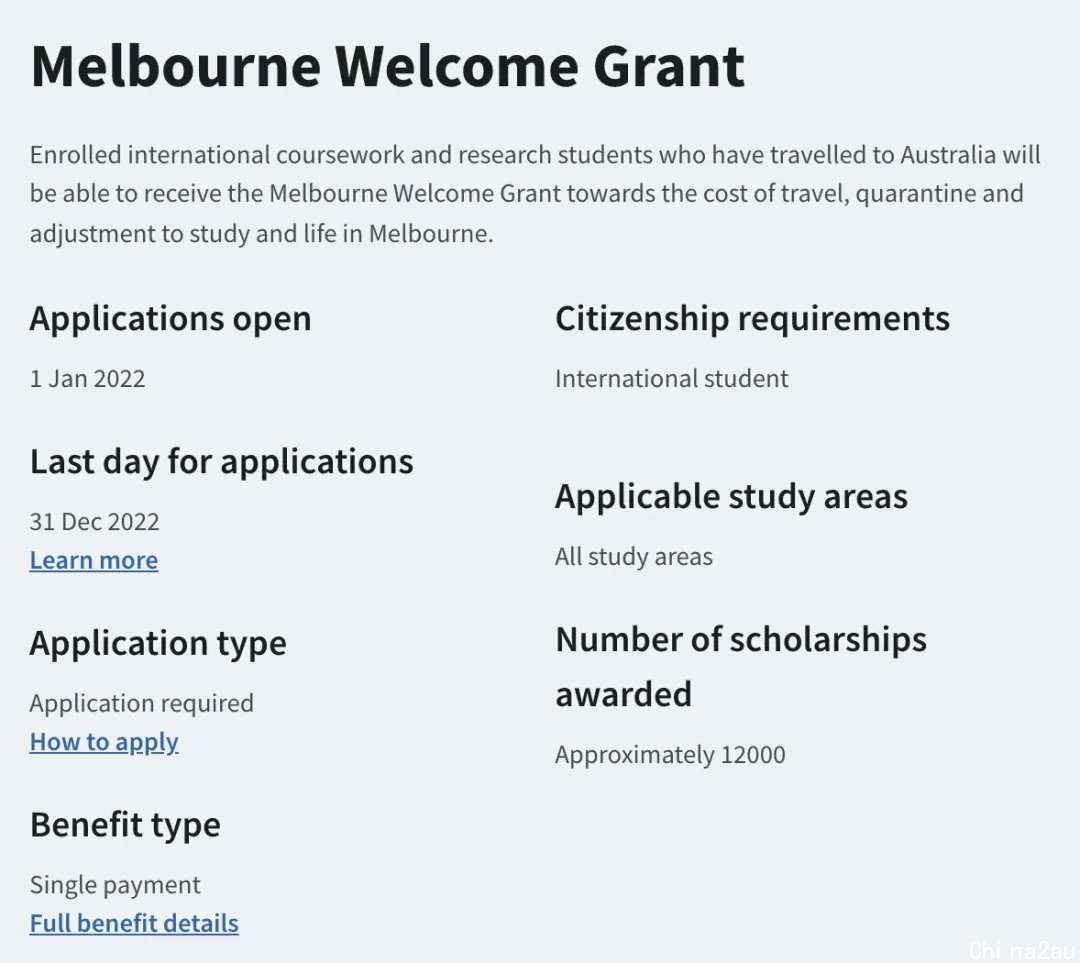Click Number of scholarships awarded heading

[x=741, y=667]
